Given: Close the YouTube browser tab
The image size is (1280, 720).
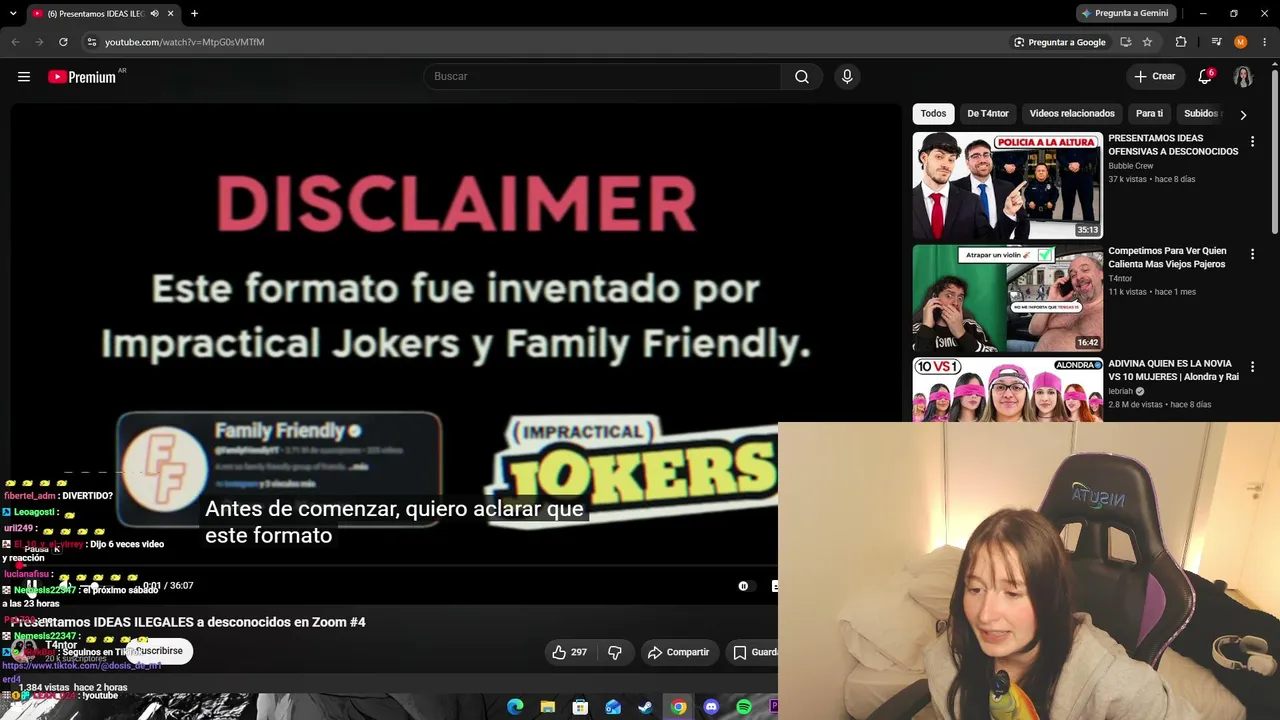Looking at the screenshot, I should pos(171,14).
